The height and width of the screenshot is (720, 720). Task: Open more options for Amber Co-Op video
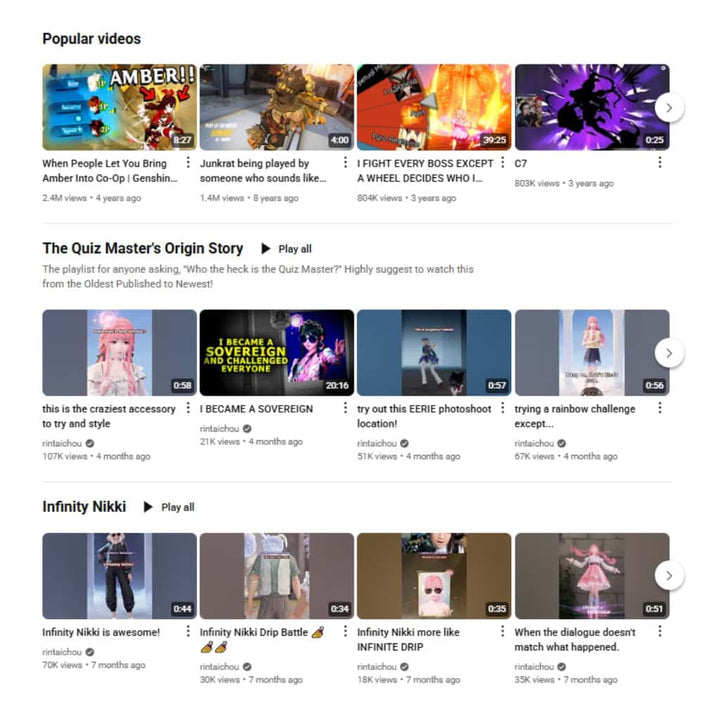click(188, 163)
